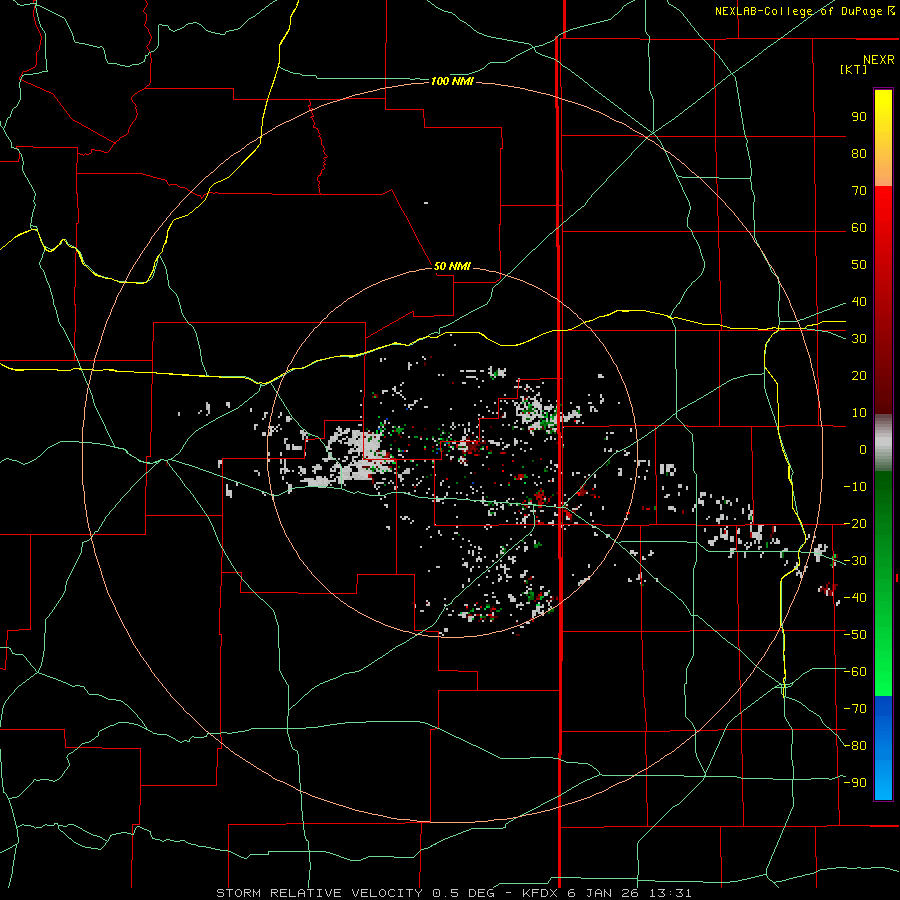This screenshot has width=900, height=900.
Task: Click the 50 value on velocity scale
Action: coord(859,265)
